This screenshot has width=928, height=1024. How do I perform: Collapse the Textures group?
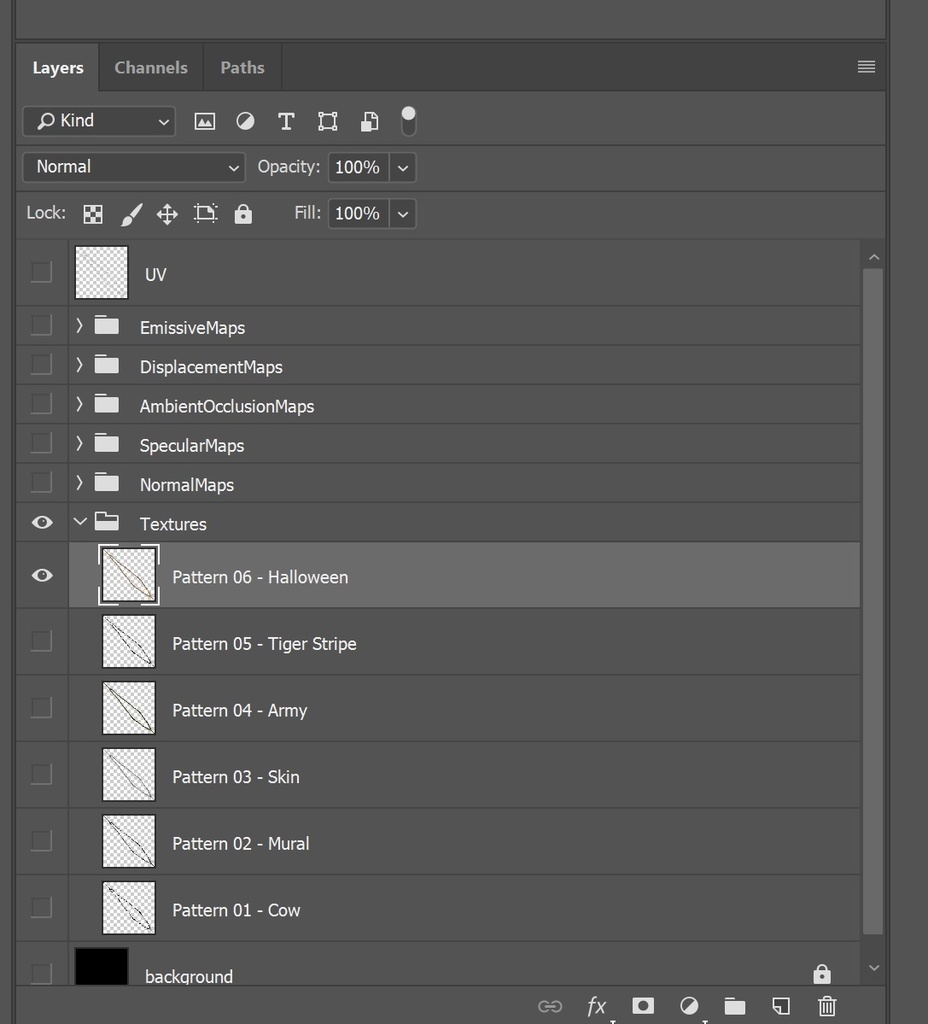tap(80, 522)
